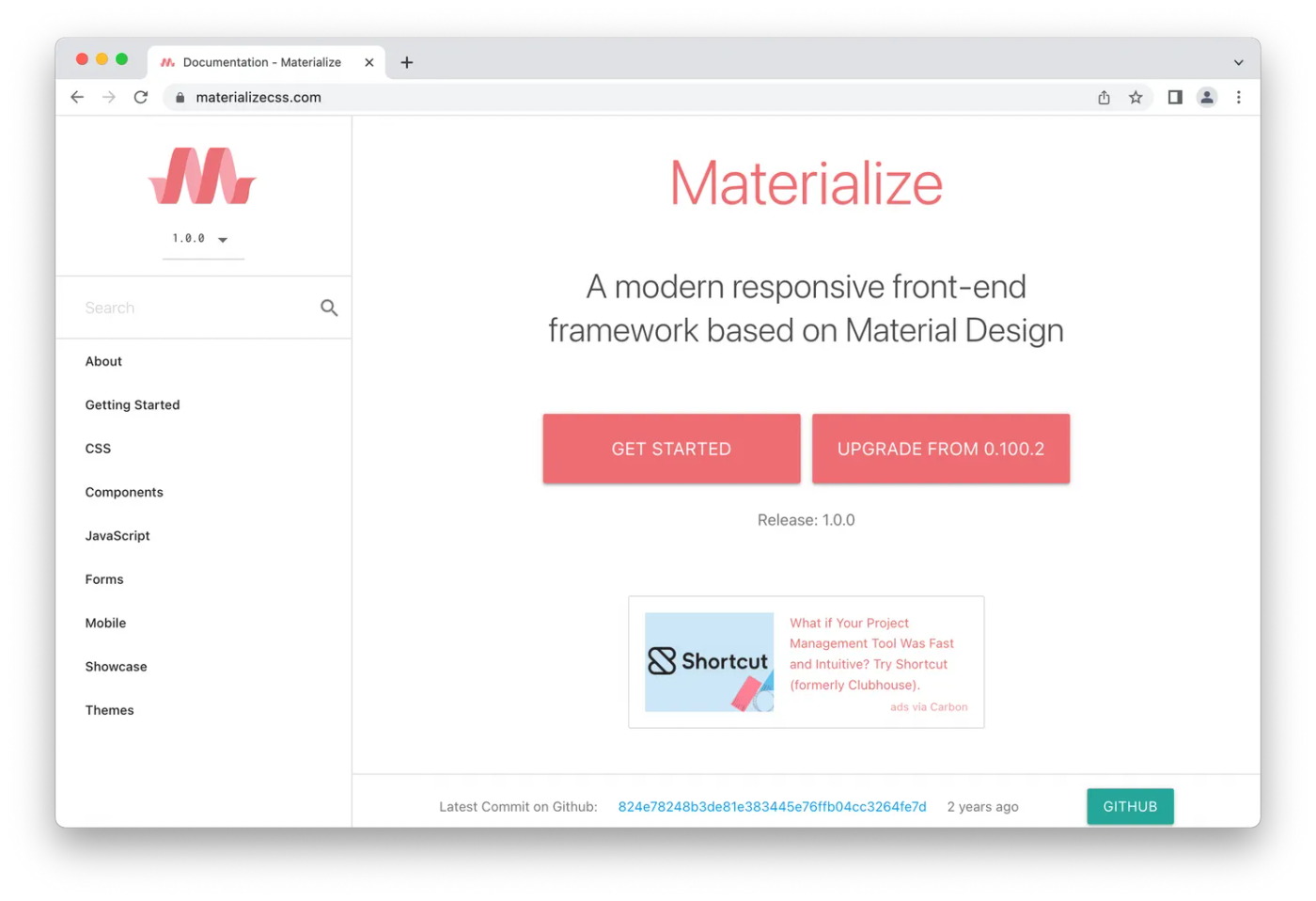Image resolution: width=1316 pixels, height=901 pixels.
Task: Click the forward navigation arrow
Action: (108, 97)
